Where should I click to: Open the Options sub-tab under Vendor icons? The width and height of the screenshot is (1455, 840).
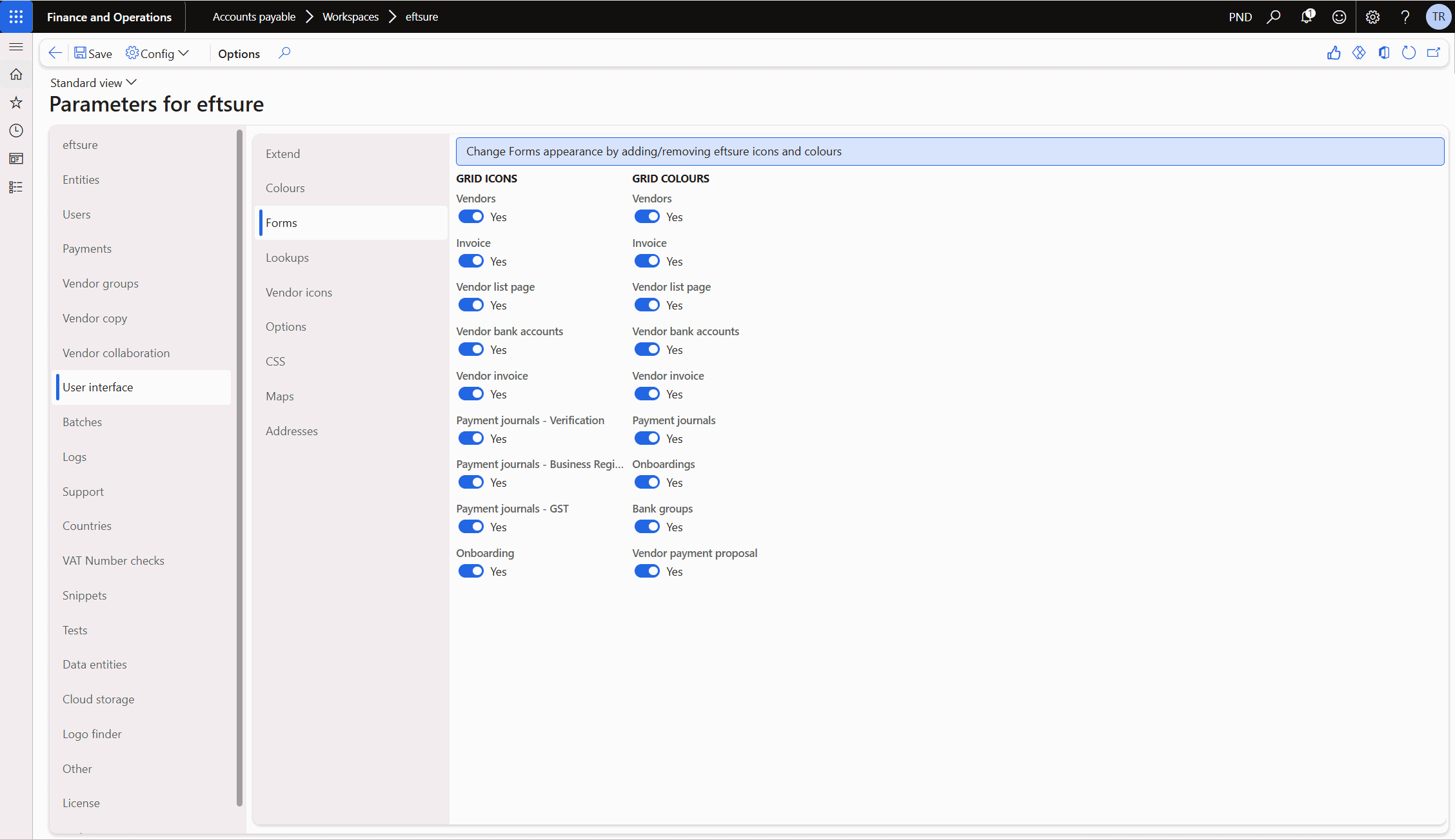[351, 327]
